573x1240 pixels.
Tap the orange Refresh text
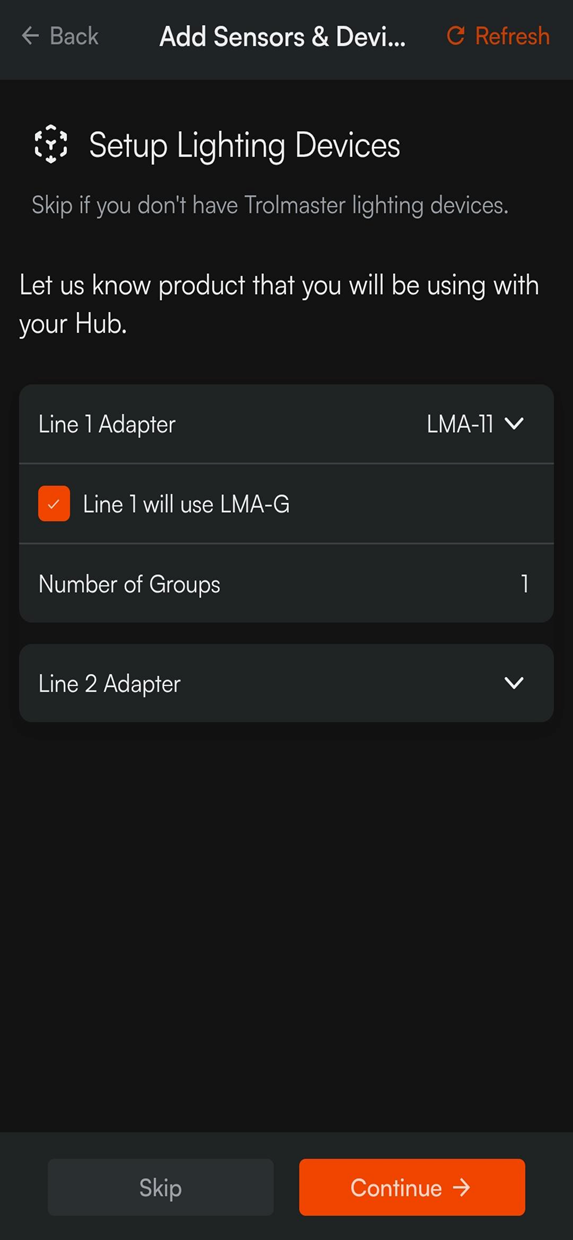(512, 36)
